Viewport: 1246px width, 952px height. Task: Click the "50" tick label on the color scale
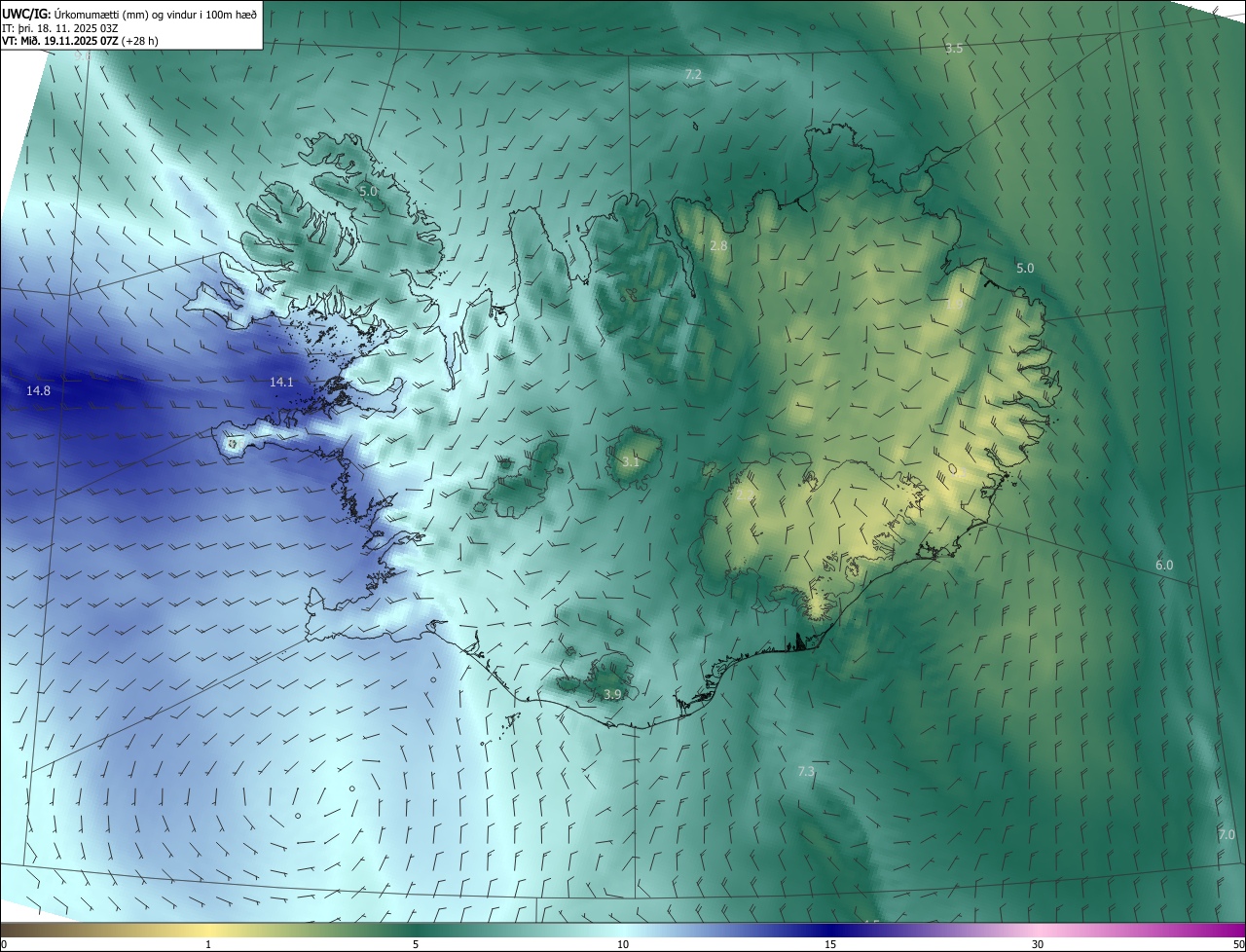click(x=1238, y=944)
